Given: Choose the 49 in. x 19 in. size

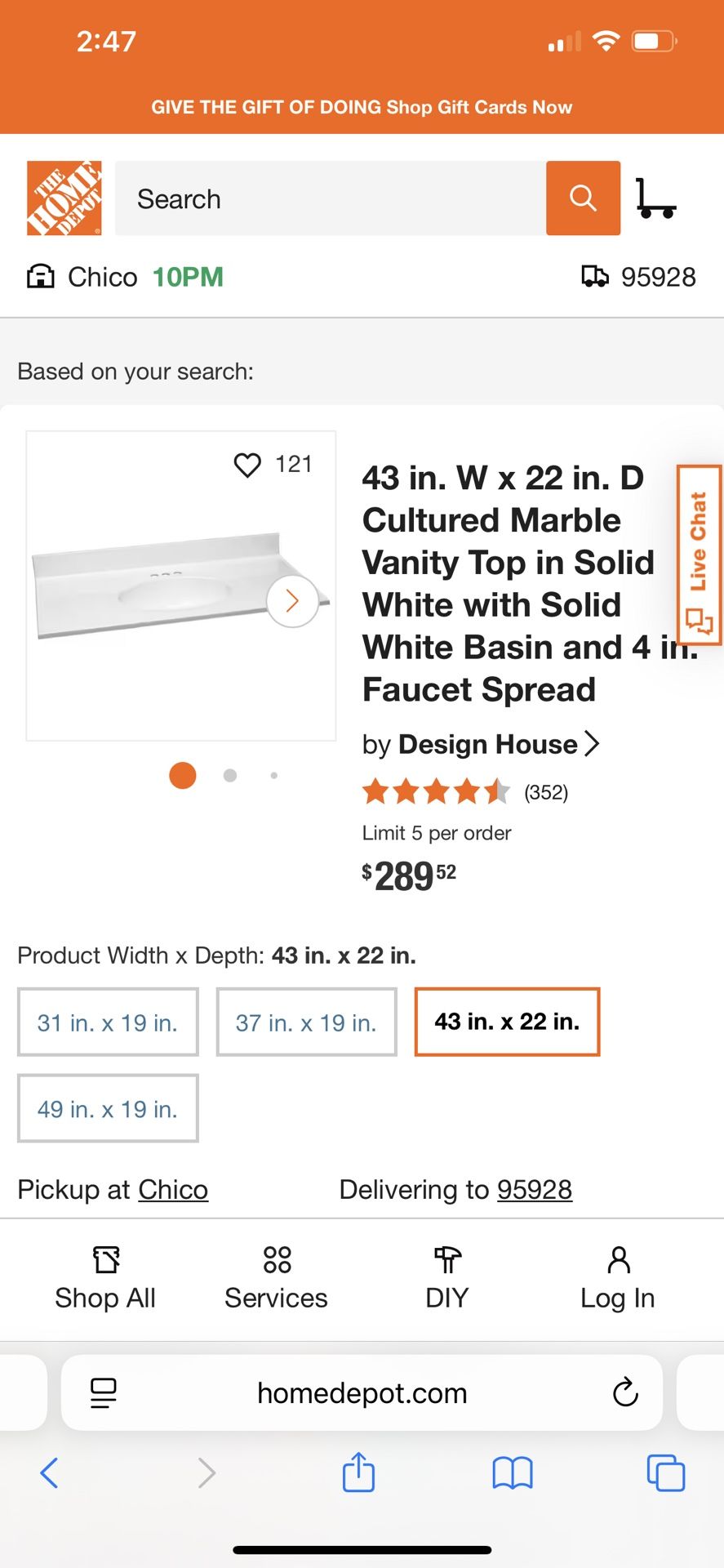Looking at the screenshot, I should tap(108, 1108).
